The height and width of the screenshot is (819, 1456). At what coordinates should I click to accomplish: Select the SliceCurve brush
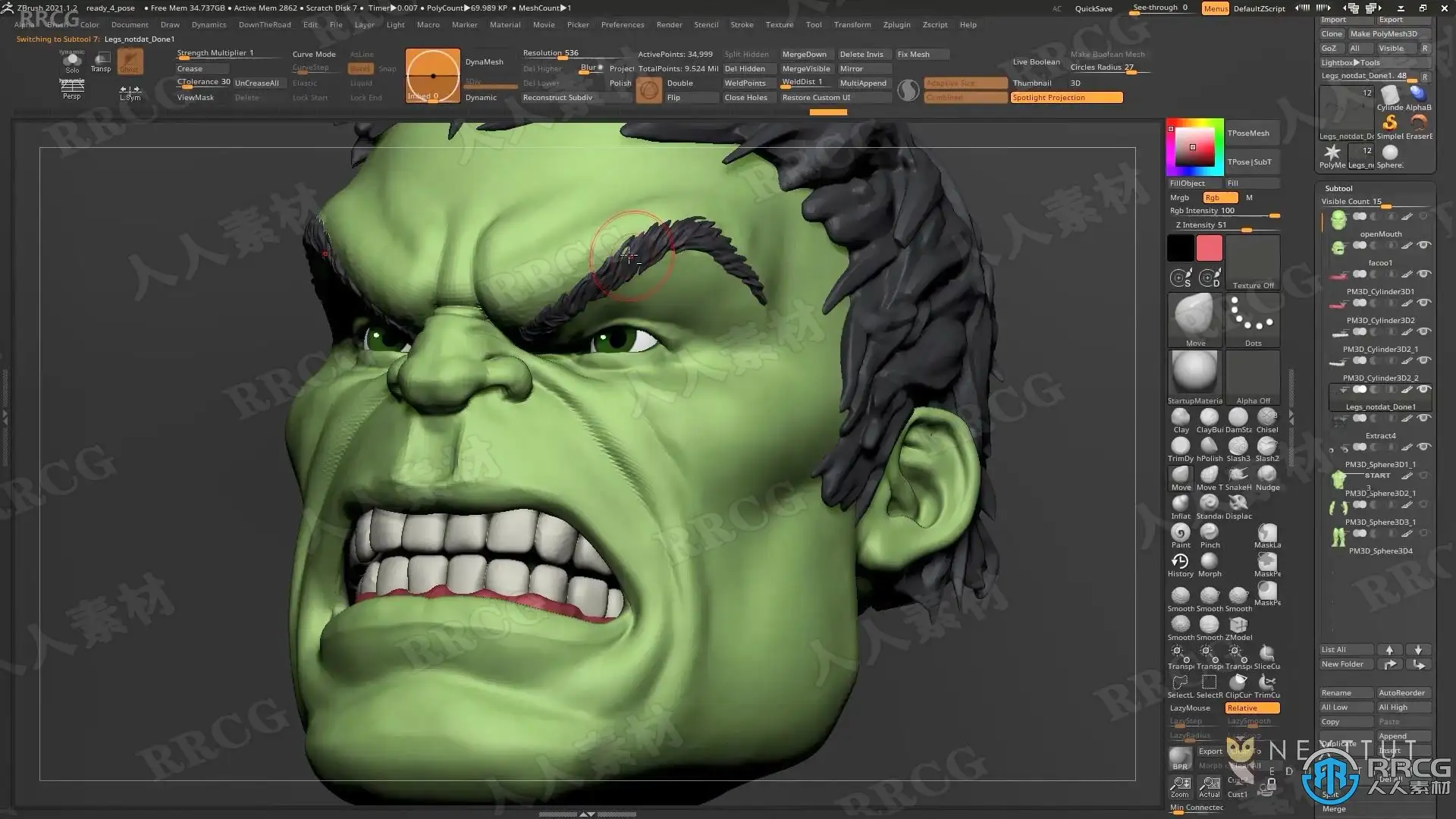1267,657
